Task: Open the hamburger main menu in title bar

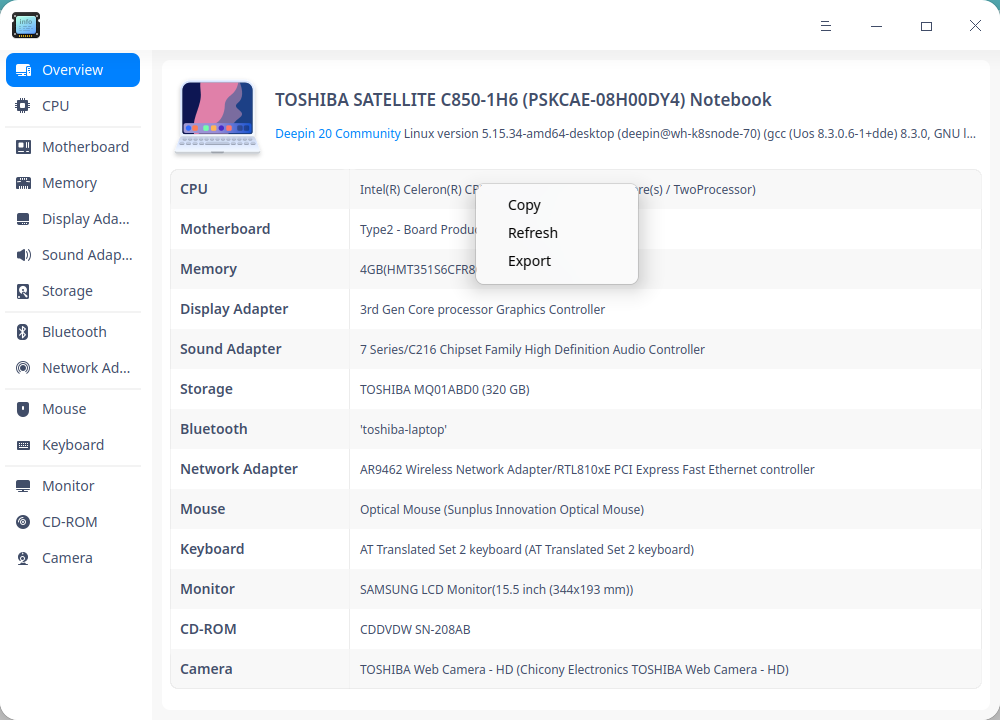Action: pyautogui.click(x=826, y=26)
